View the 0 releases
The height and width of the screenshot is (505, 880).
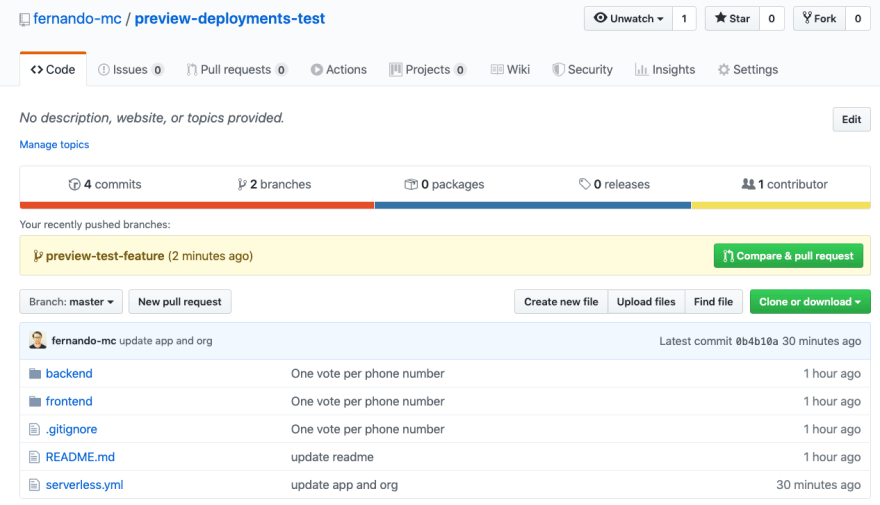point(614,184)
